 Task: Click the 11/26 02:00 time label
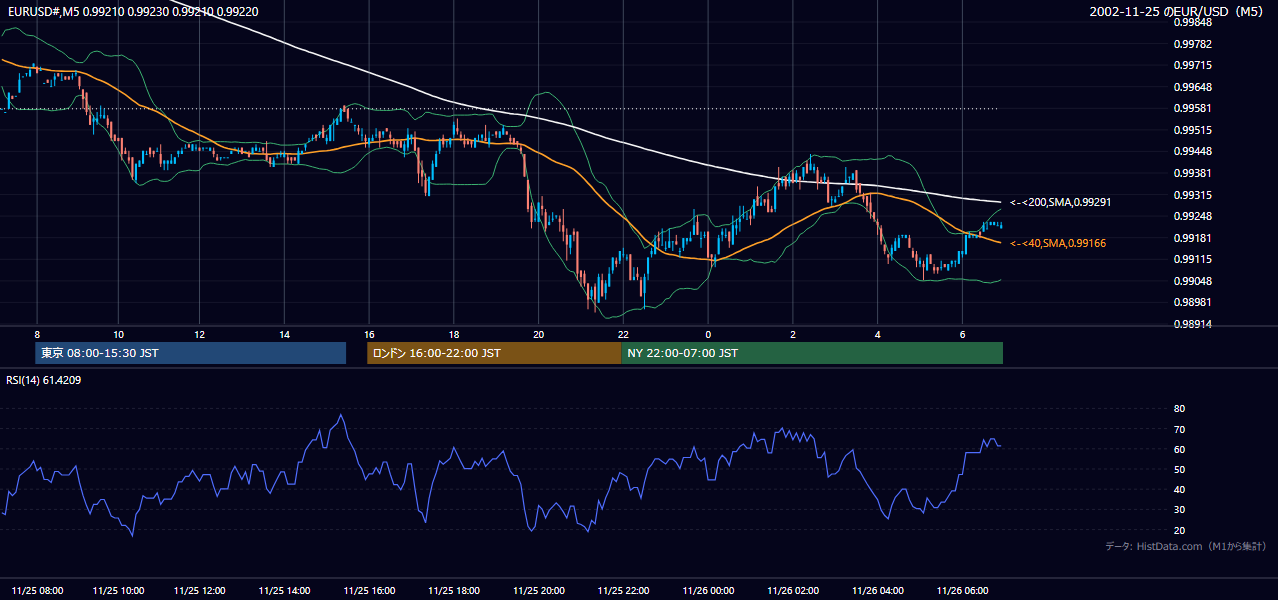[793, 590]
